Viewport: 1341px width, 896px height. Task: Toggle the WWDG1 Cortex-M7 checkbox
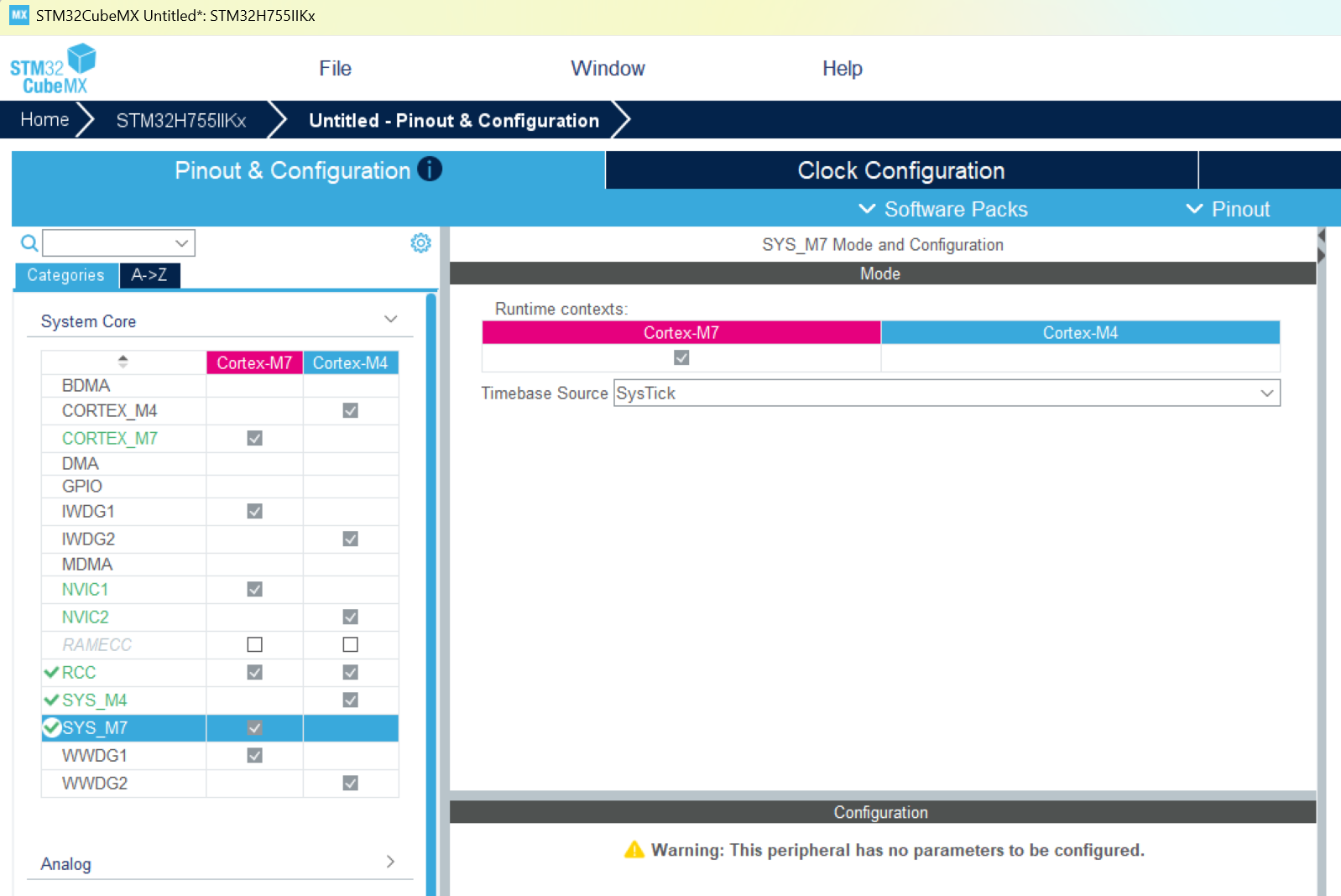click(255, 755)
